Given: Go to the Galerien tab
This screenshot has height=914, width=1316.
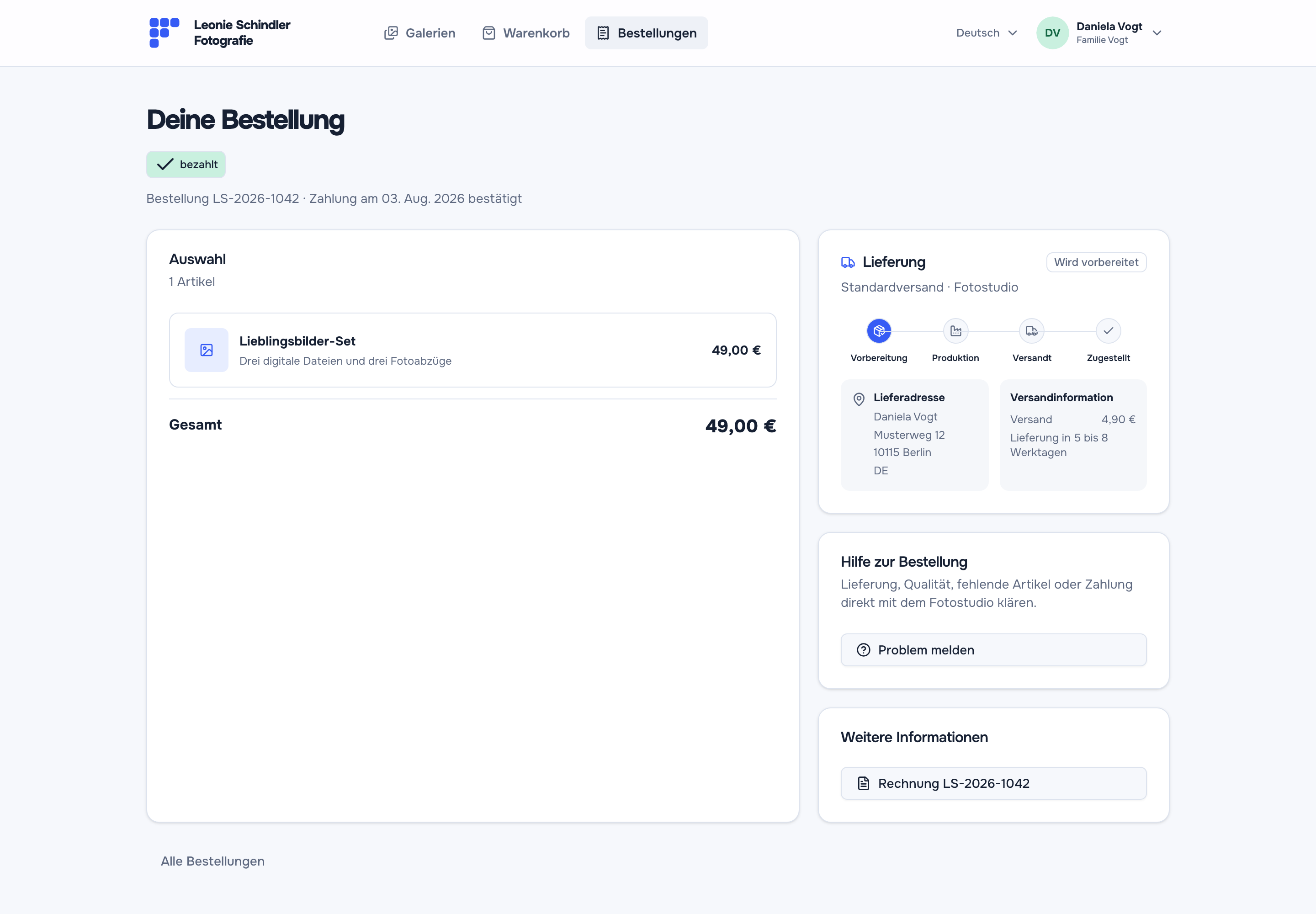Looking at the screenshot, I should tap(420, 32).
